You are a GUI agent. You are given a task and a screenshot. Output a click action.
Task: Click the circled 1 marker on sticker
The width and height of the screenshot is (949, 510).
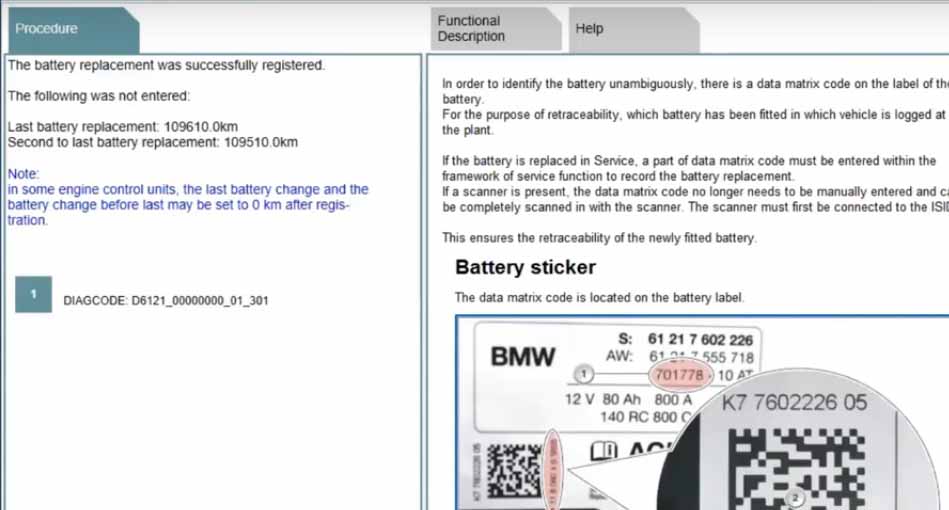(583, 374)
